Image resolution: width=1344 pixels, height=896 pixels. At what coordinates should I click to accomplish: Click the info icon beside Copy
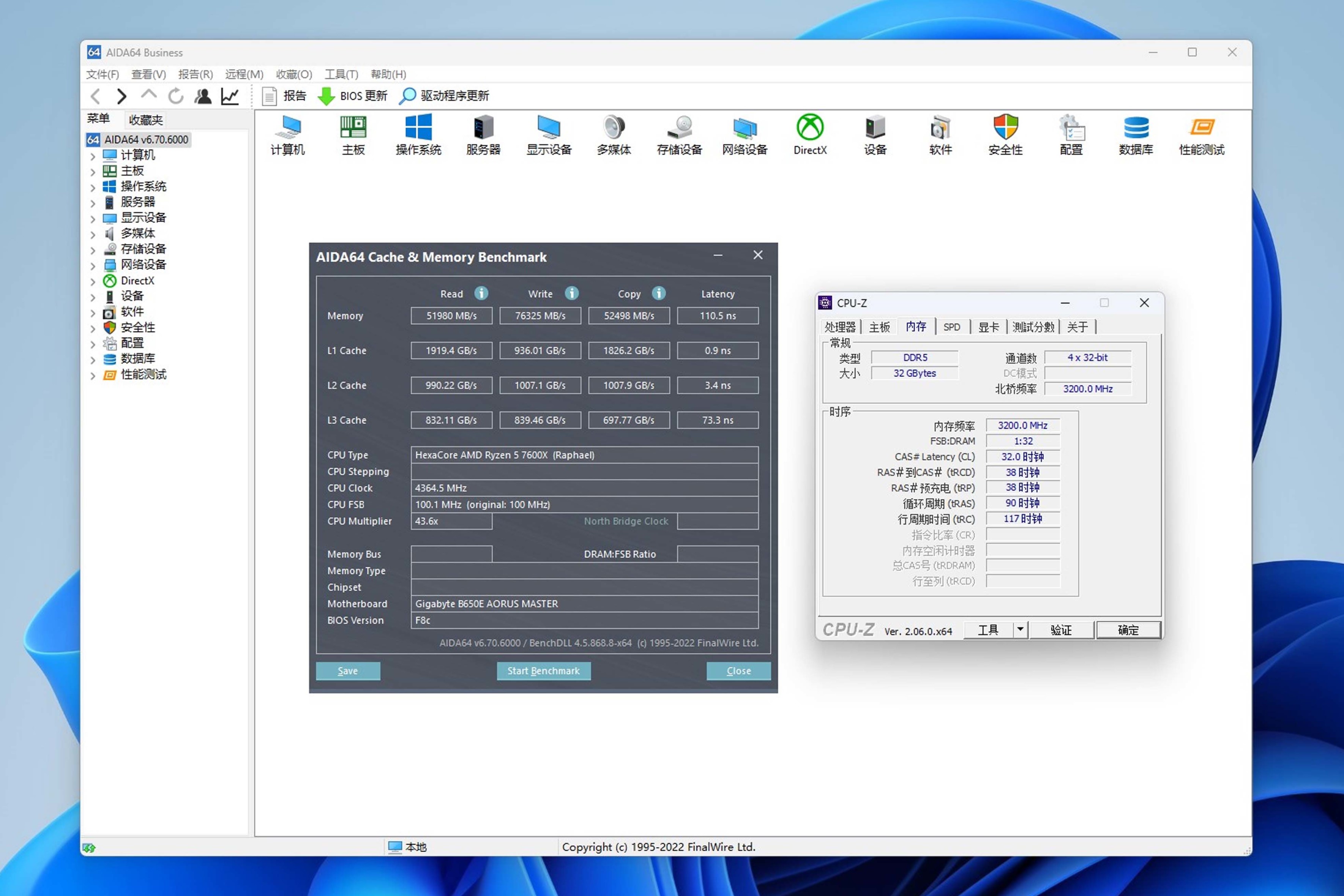pos(659,293)
